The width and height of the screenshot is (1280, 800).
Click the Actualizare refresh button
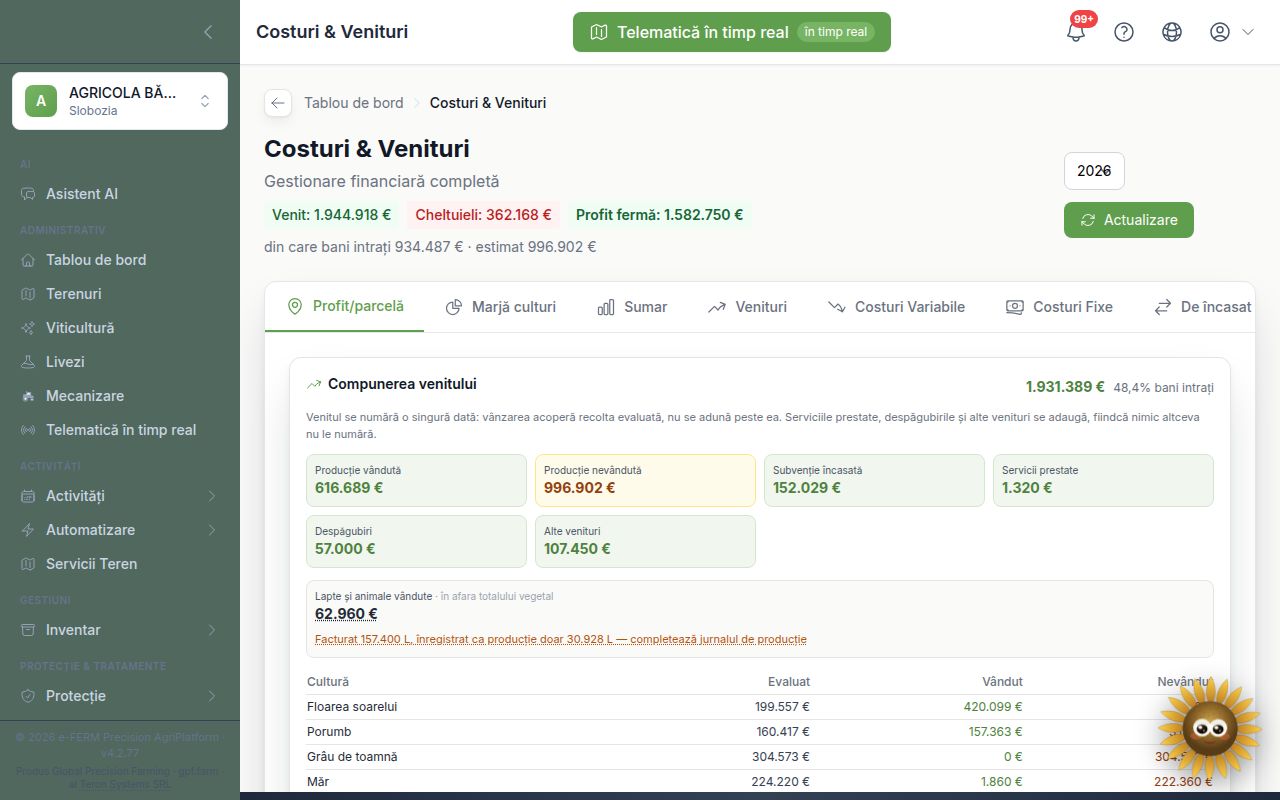(1129, 220)
